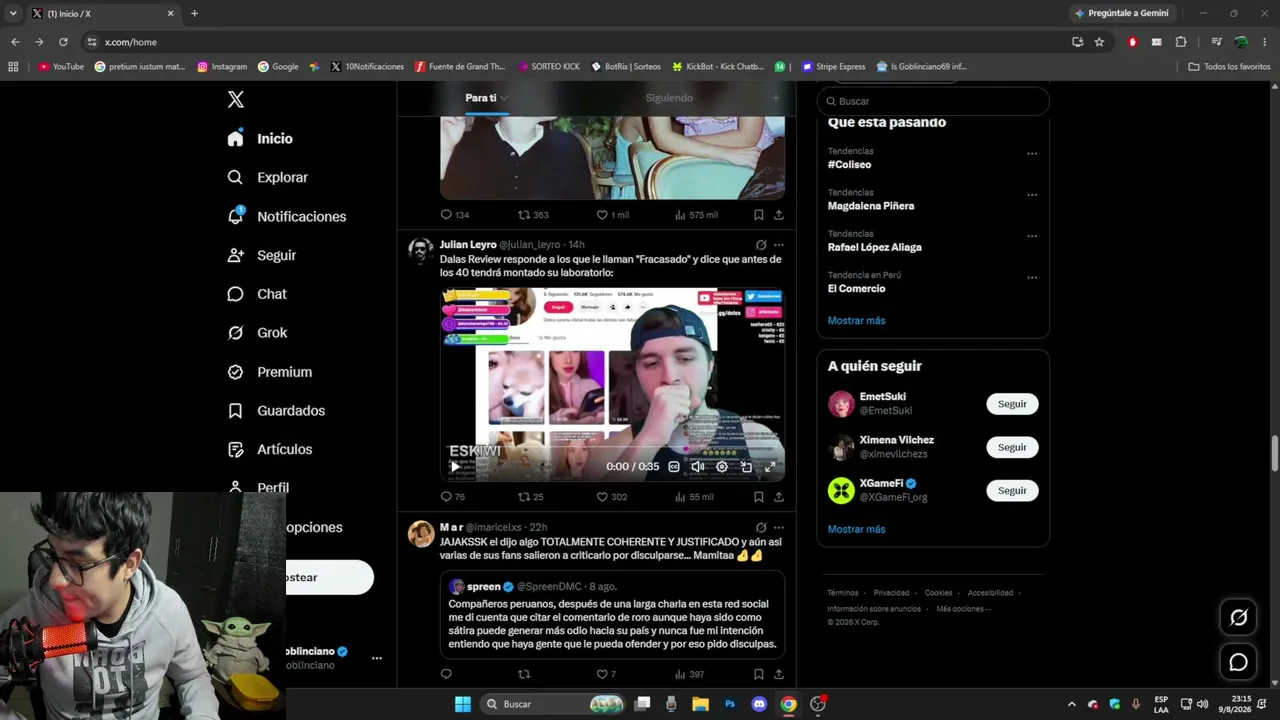Image resolution: width=1280 pixels, height=720 pixels.
Task: Like the post with 1 mil likes
Action: point(602,215)
